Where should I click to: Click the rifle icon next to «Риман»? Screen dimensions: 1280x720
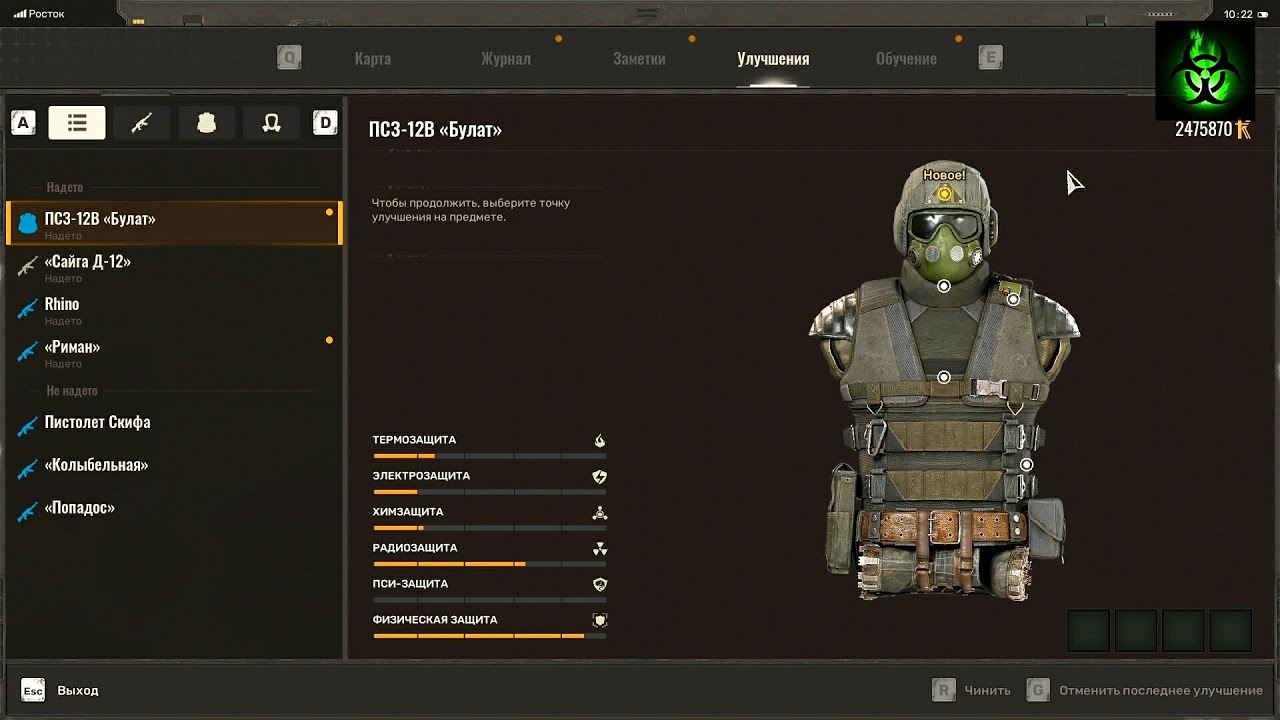tap(27, 352)
